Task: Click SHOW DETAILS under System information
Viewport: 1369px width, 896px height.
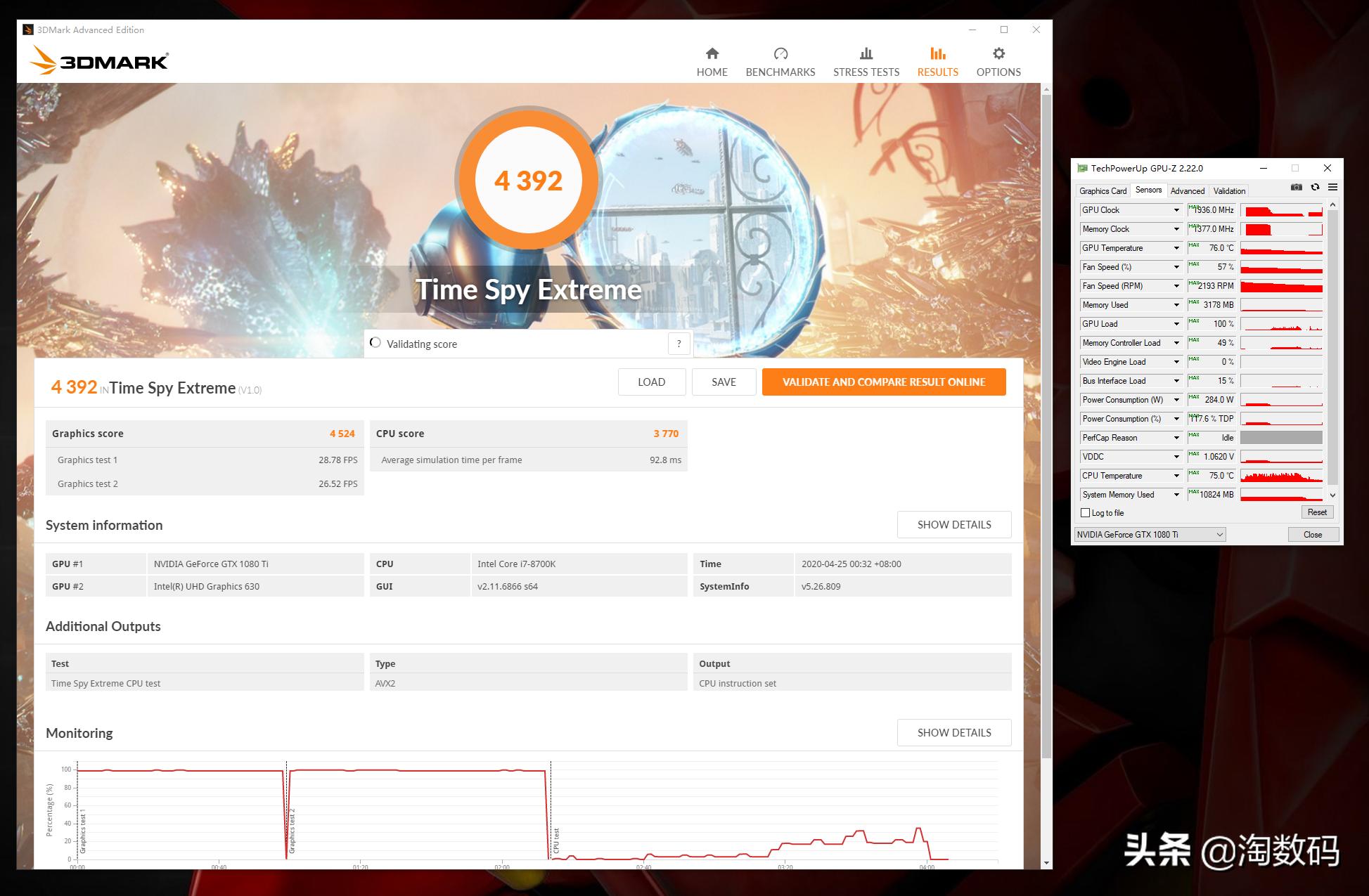Action: coord(953,524)
